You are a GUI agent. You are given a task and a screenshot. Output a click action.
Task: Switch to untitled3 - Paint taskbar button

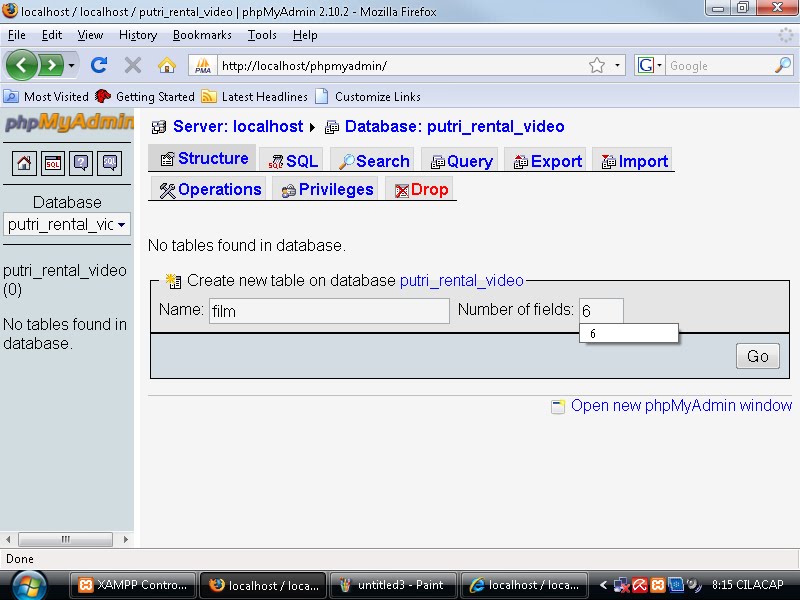[x=393, y=585]
